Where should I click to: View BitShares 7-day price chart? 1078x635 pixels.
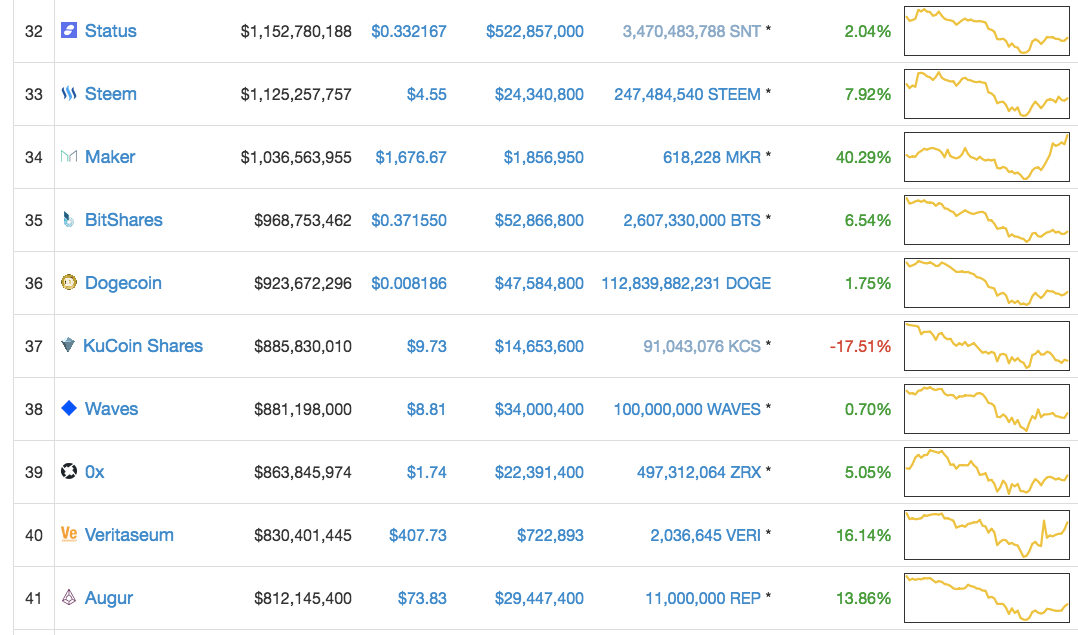pyautogui.click(x=987, y=220)
